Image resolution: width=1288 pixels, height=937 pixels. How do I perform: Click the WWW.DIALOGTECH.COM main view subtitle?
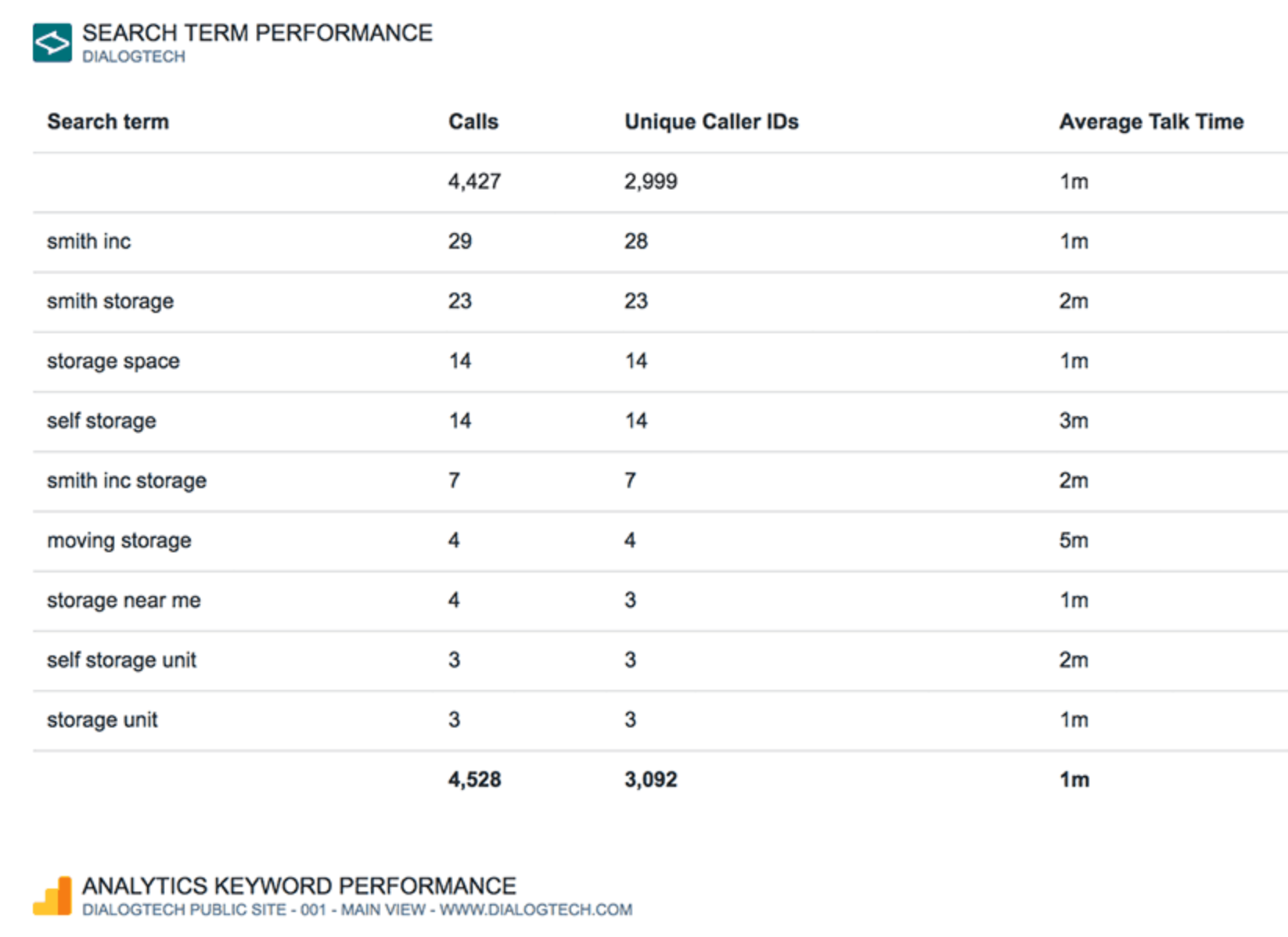click(x=357, y=910)
